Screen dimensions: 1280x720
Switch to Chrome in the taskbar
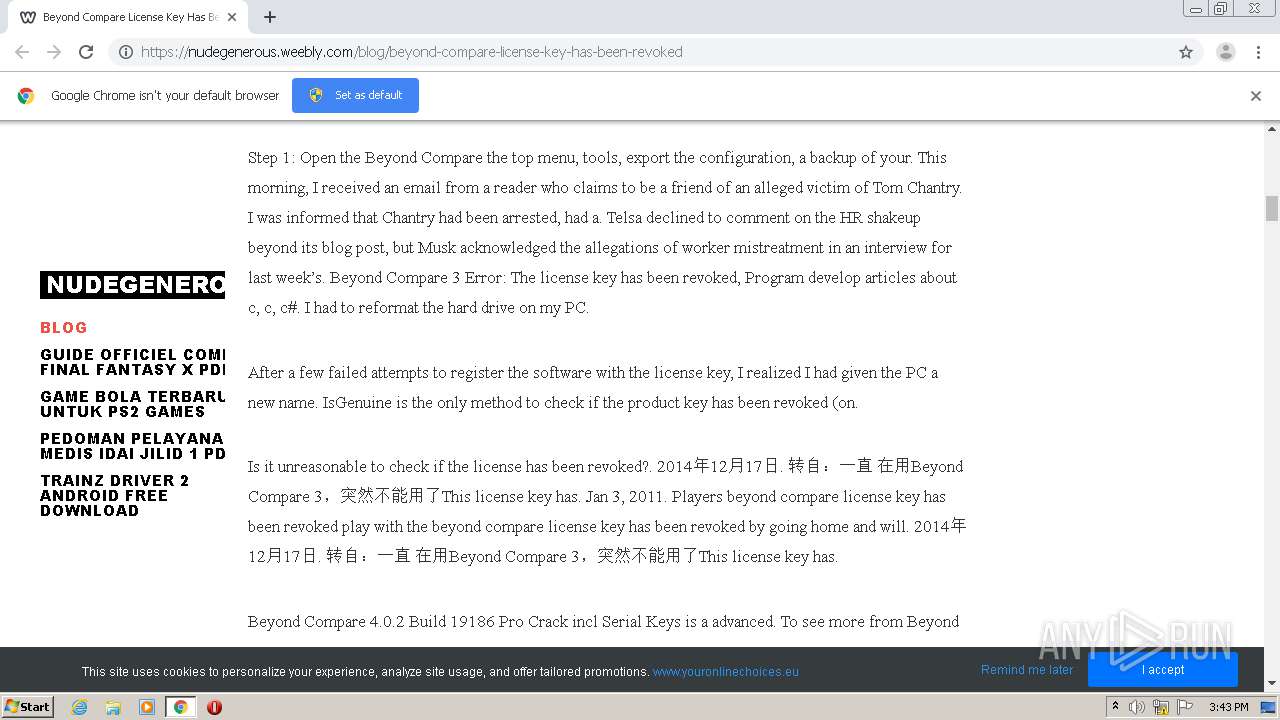tap(181, 707)
